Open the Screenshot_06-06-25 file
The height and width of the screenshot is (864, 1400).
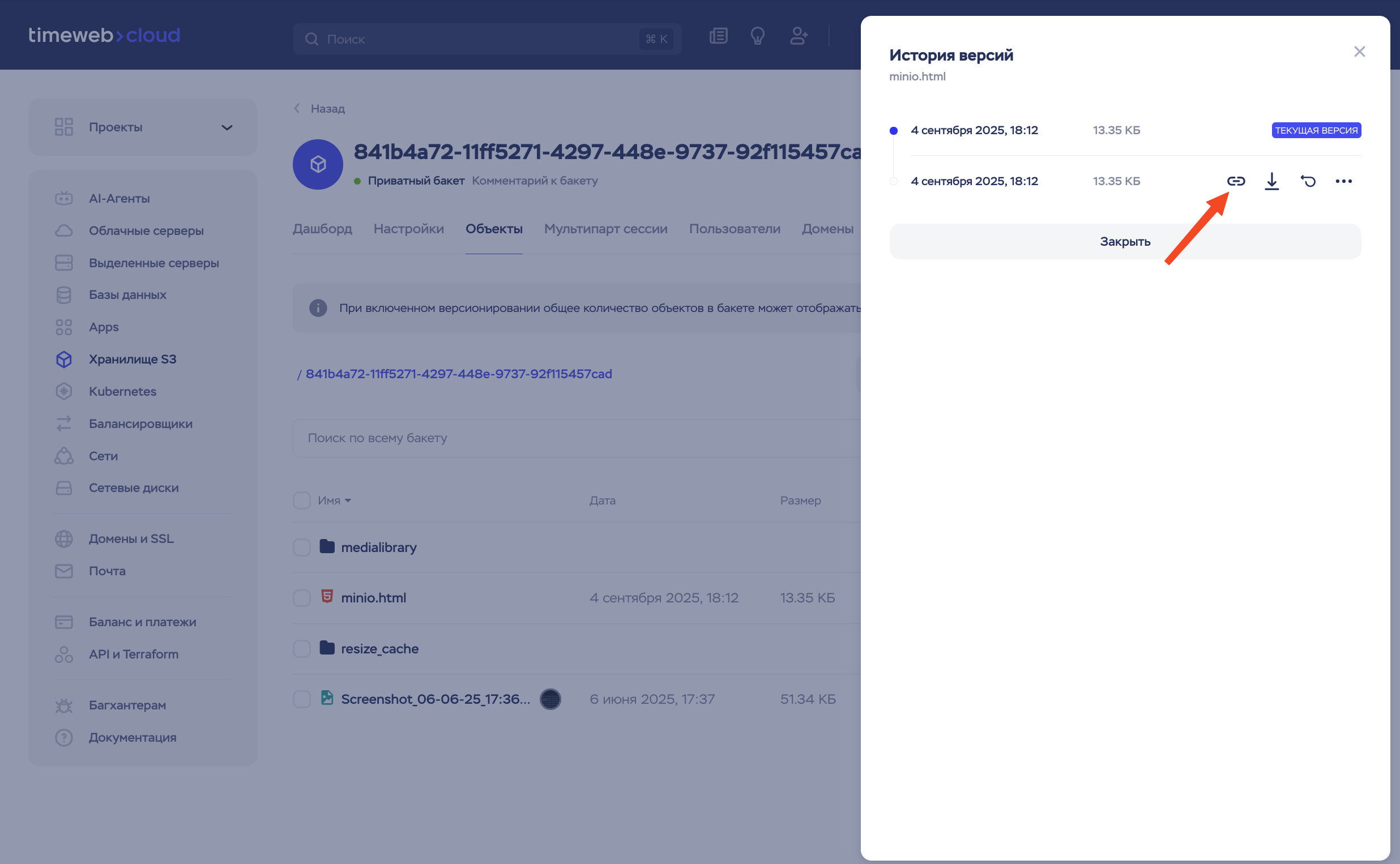[x=436, y=699]
